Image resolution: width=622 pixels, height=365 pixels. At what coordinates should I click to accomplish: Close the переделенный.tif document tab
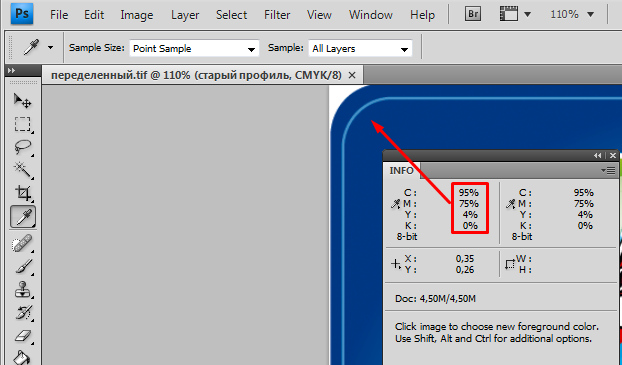click(352, 75)
